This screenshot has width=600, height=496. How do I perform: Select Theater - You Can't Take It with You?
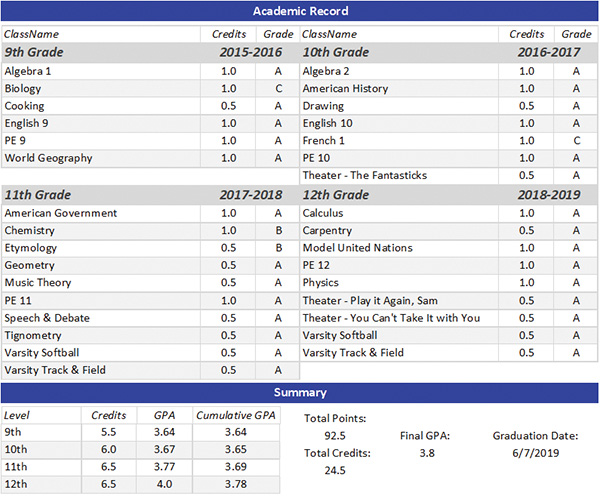[x=391, y=318]
